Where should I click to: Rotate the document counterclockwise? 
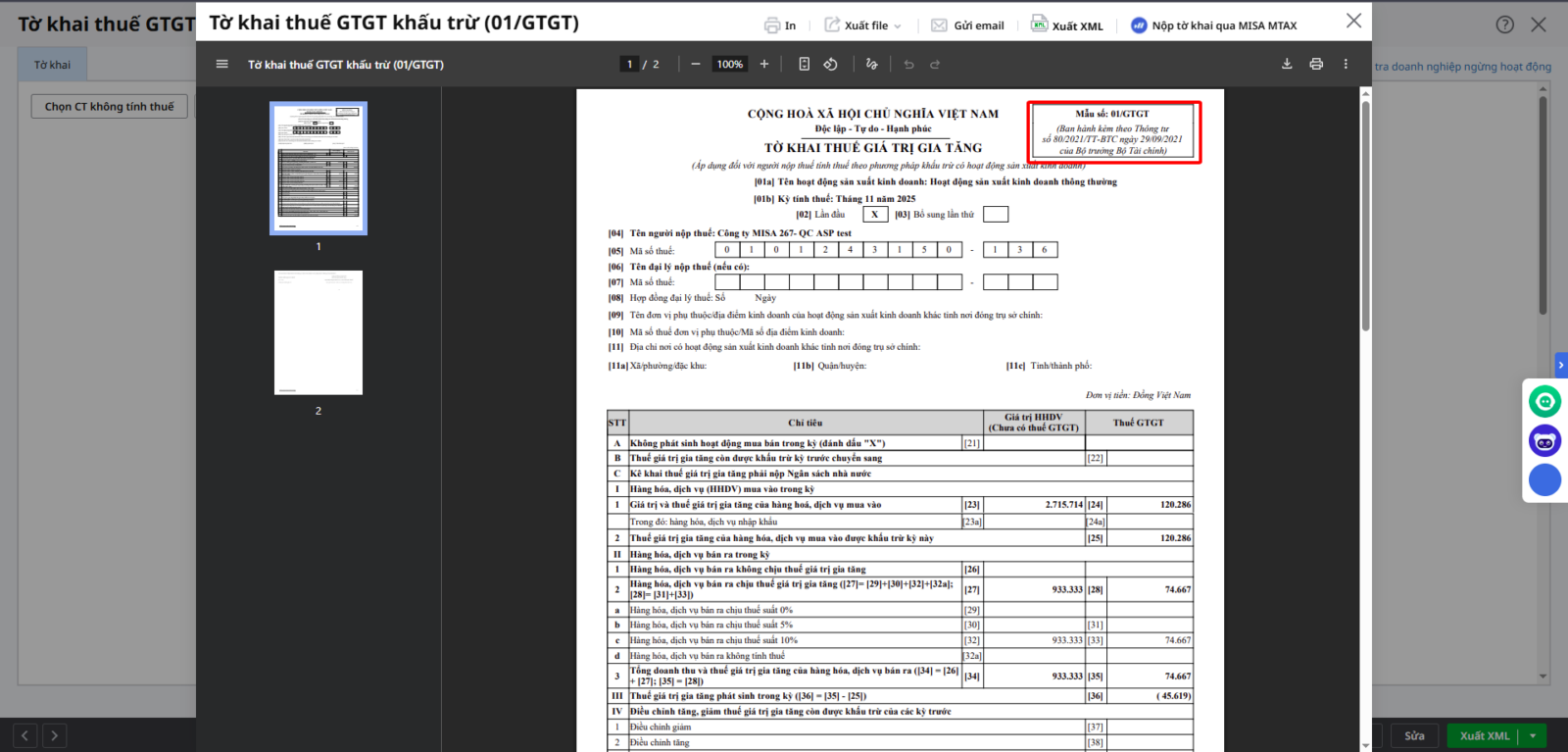[x=830, y=65]
